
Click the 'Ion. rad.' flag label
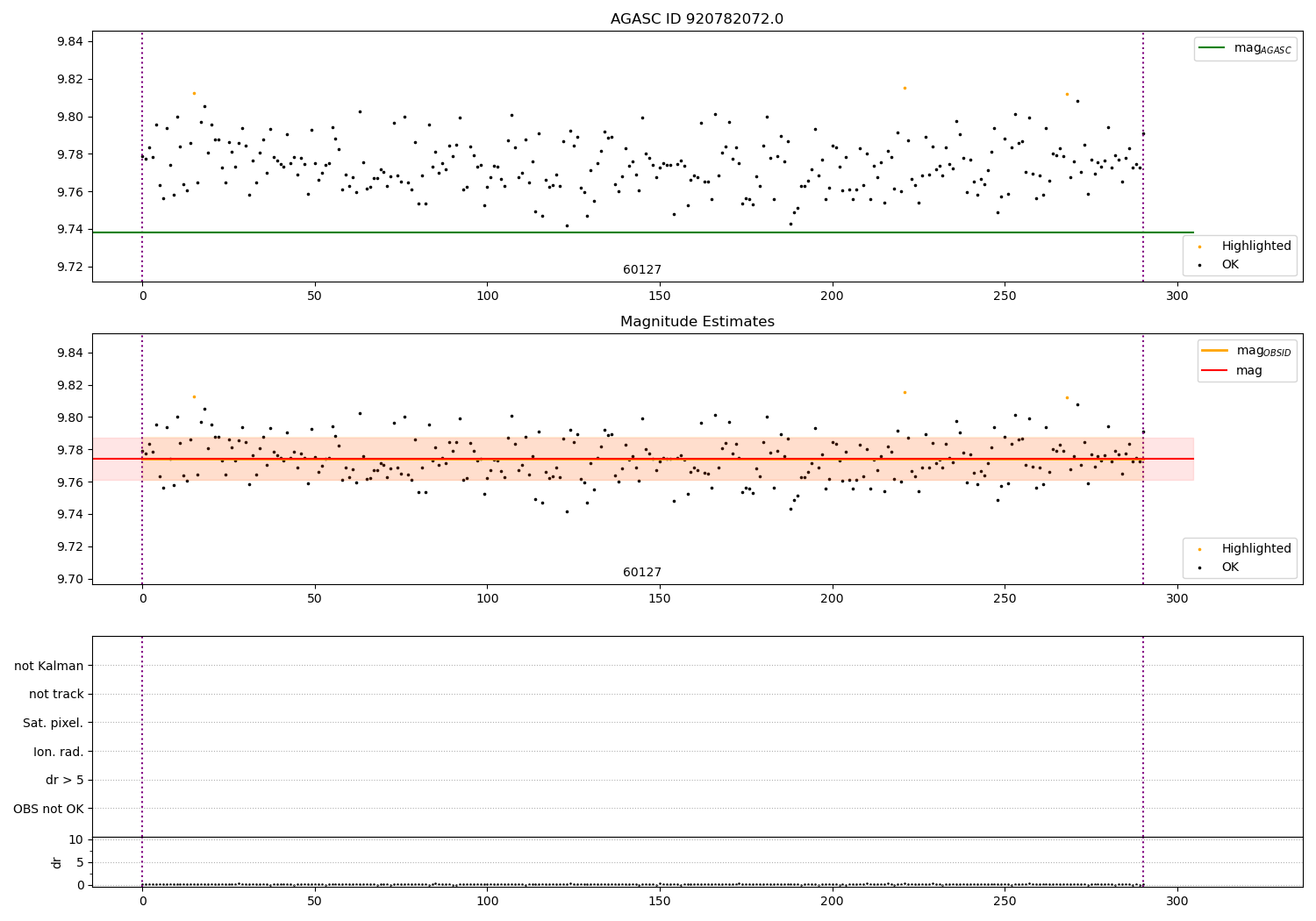point(59,752)
